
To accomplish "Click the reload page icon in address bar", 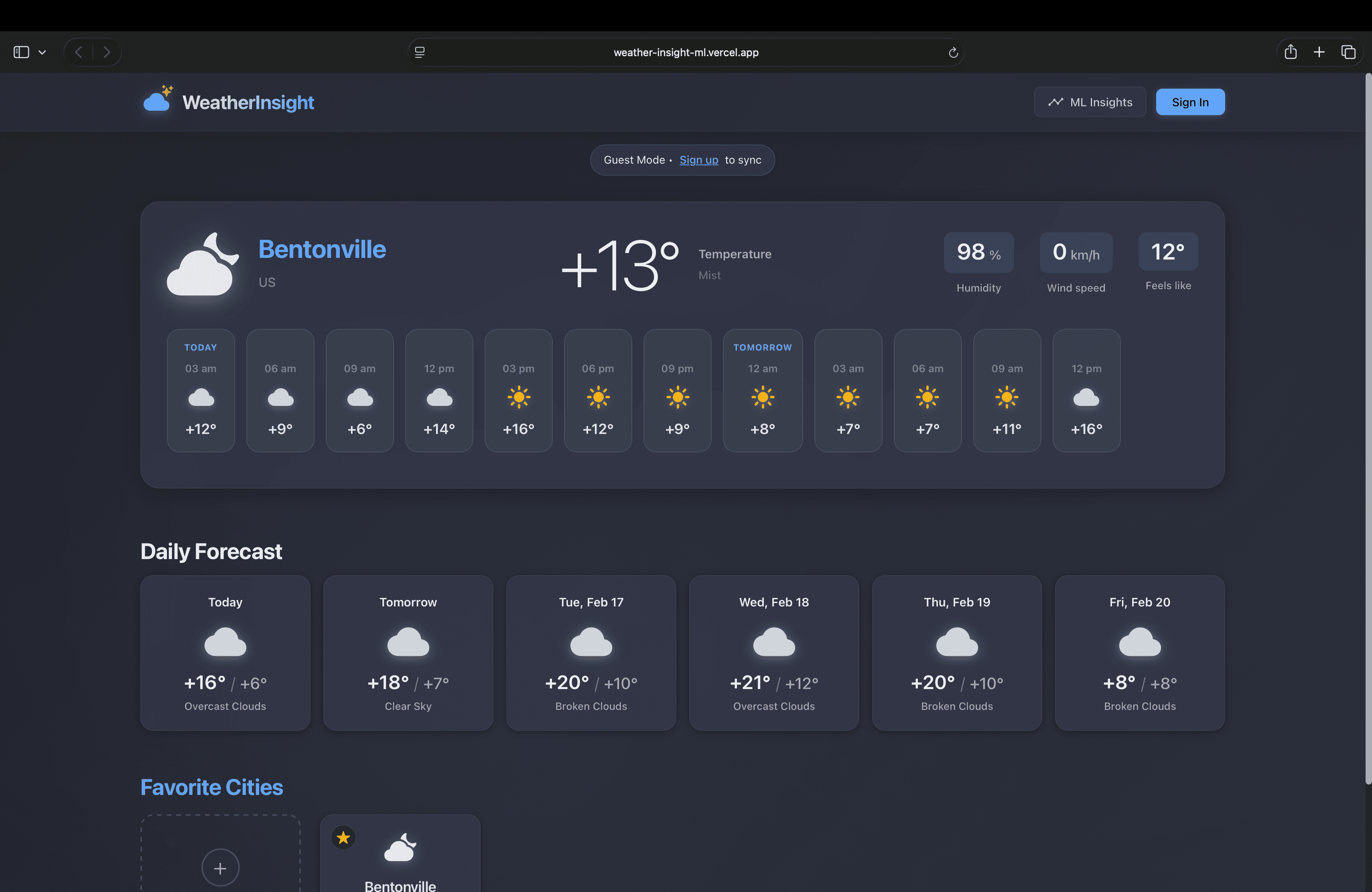I will click(954, 52).
